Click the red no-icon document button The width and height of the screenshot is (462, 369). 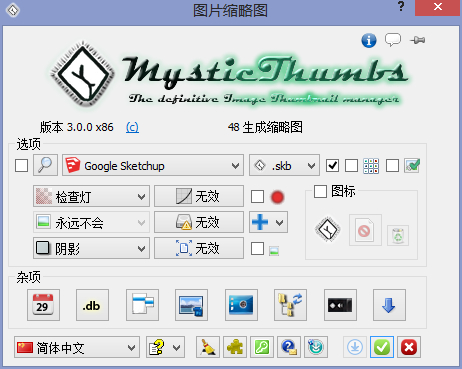pos(365,230)
